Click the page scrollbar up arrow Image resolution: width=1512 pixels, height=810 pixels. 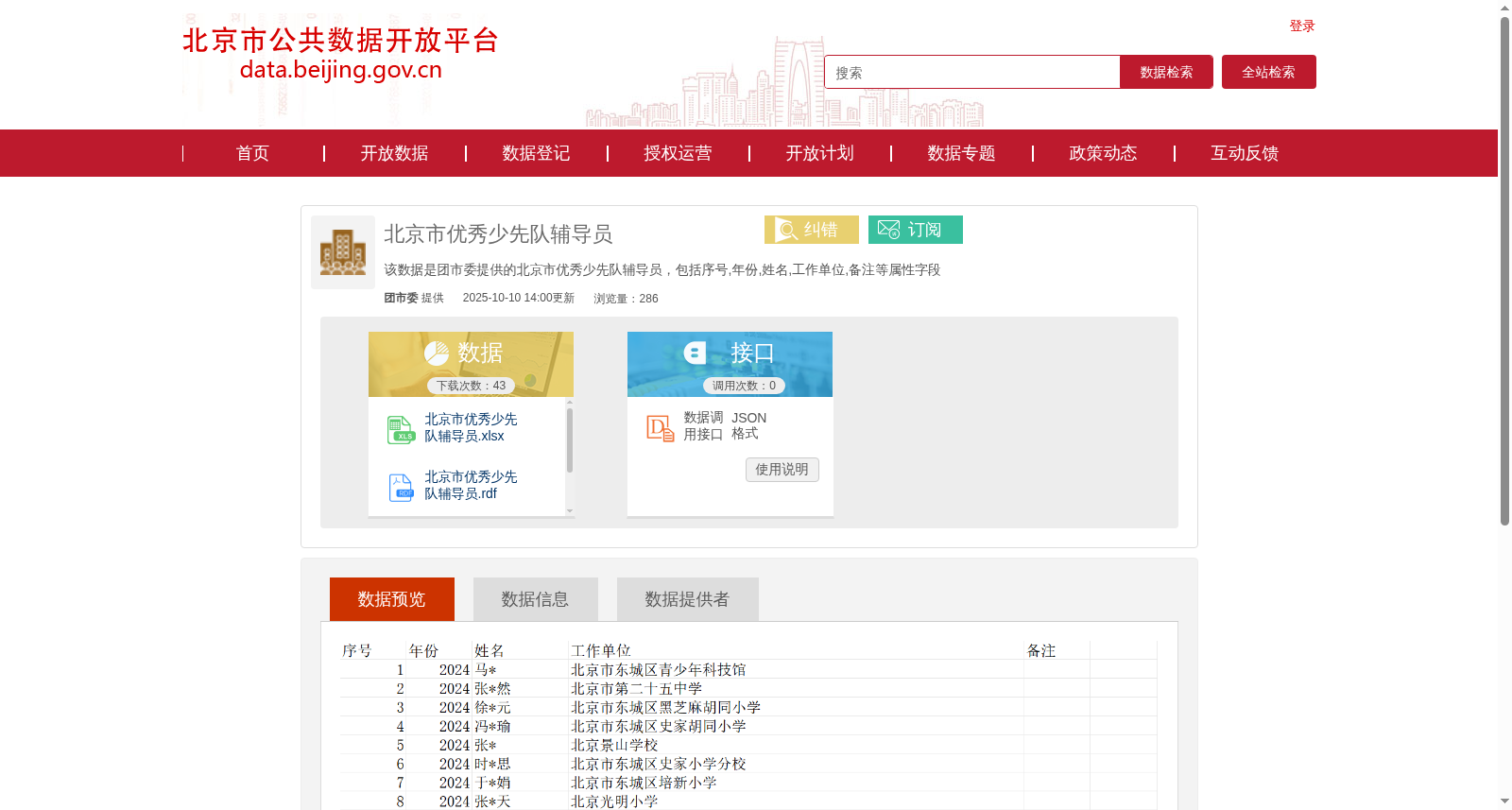click(x=1505, y=9)
